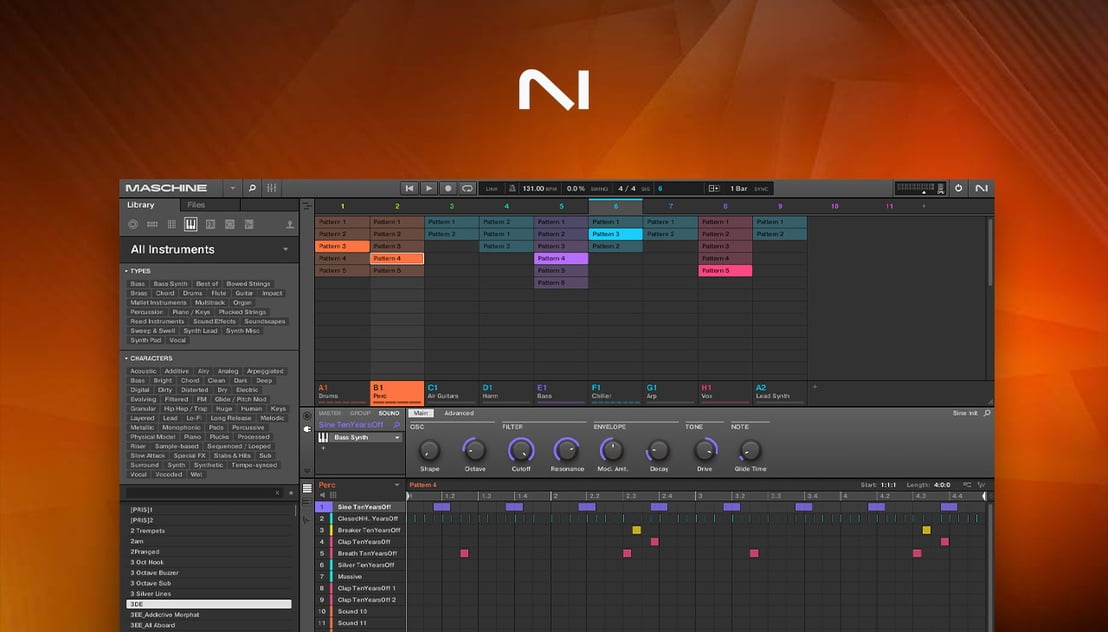This screenshot has height=632, width=1108.
Task: Select the Effects browser icon
Action: point(210,224)
